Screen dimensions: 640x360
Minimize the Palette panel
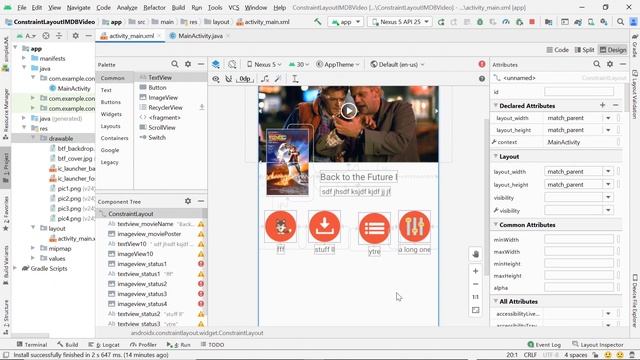point(201,64)
